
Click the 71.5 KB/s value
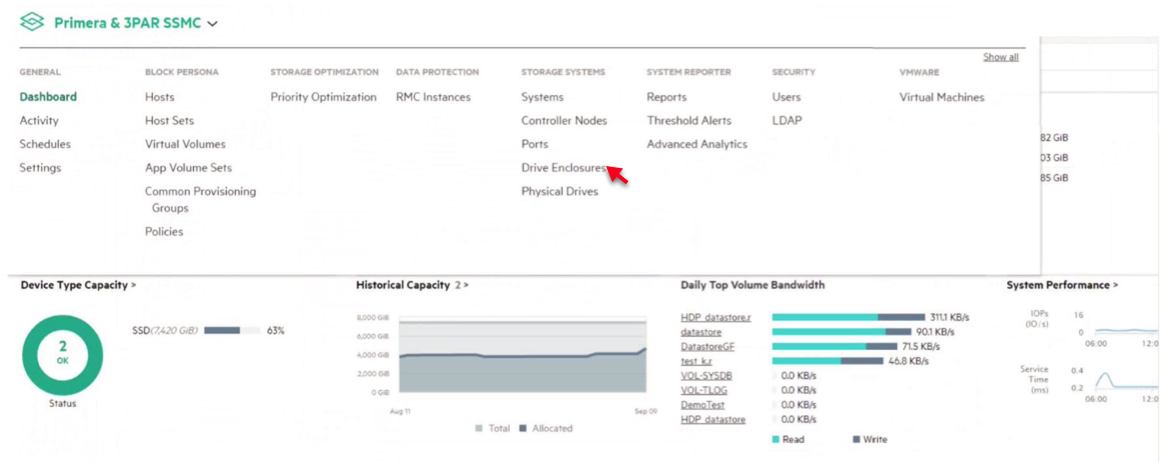point(920,346)
